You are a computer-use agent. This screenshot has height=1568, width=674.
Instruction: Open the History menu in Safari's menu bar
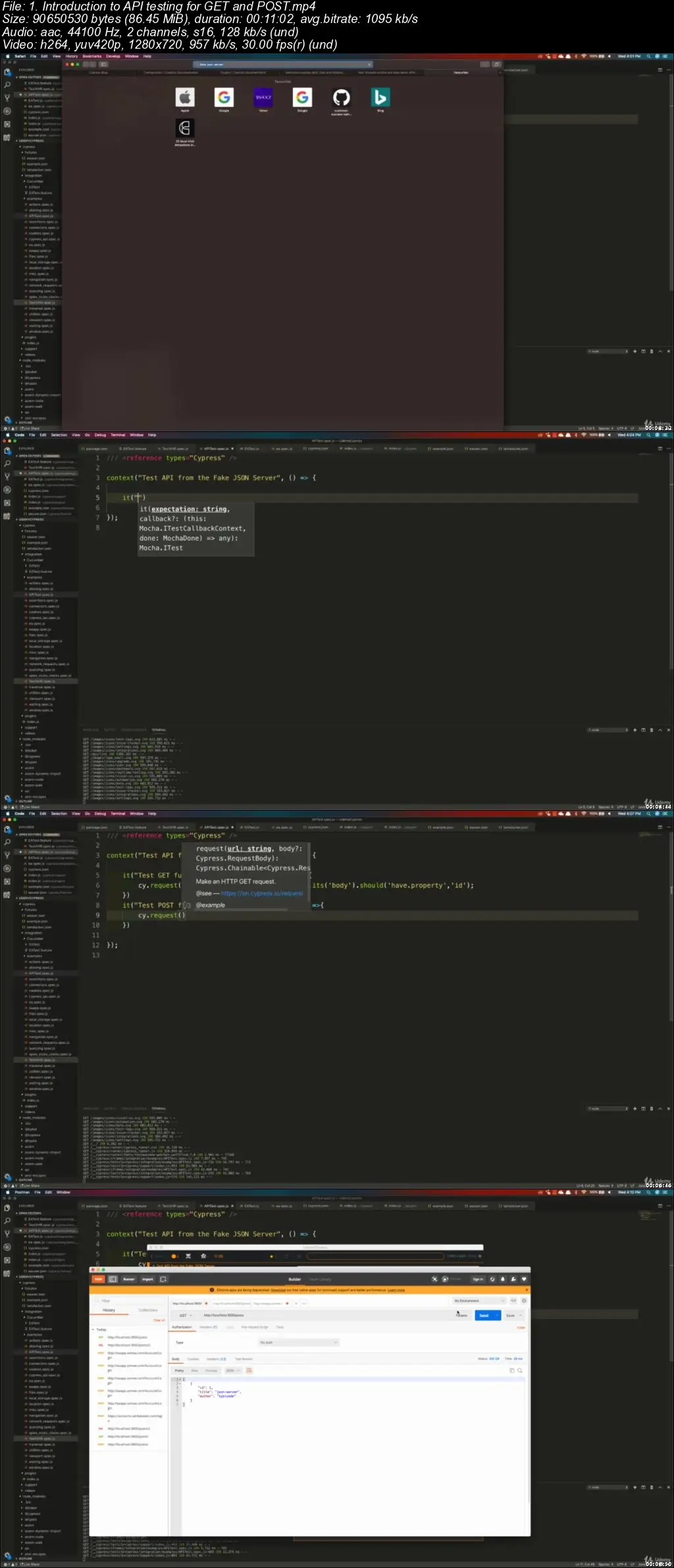(x=72, y=56)
